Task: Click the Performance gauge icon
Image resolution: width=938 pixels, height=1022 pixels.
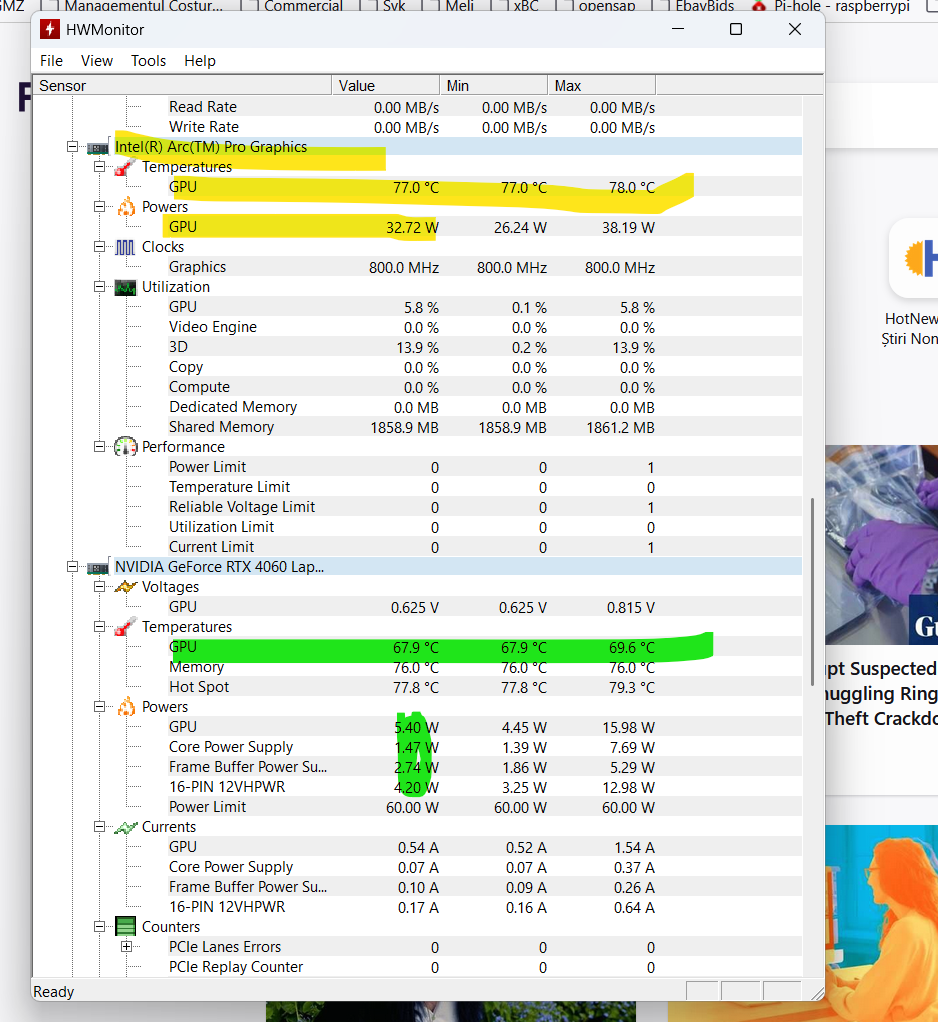Action: click(126, 447)
